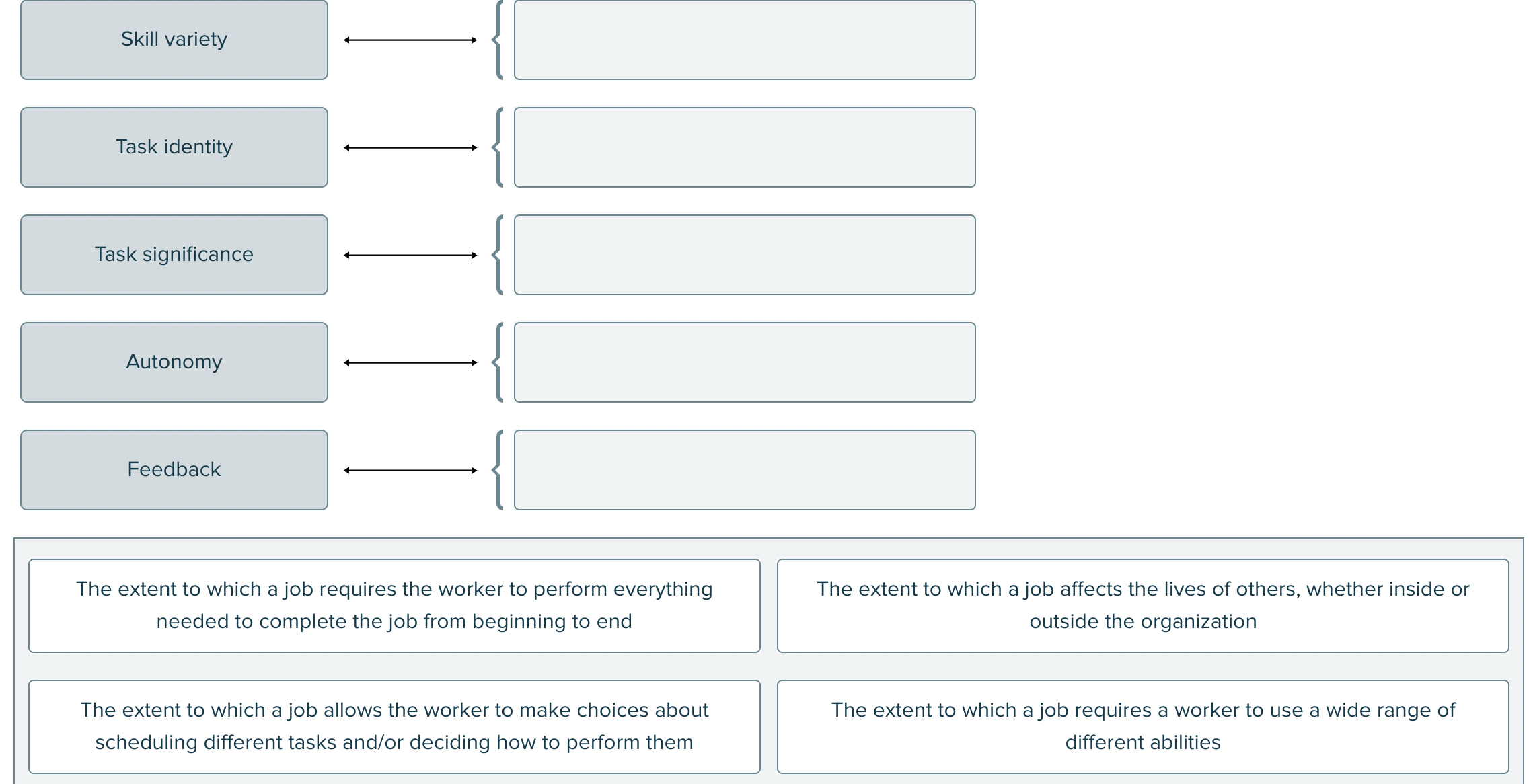This screenshot has height=784, width=1531.
Task: Click inside the answer bank panel
Action: point(767,666)
